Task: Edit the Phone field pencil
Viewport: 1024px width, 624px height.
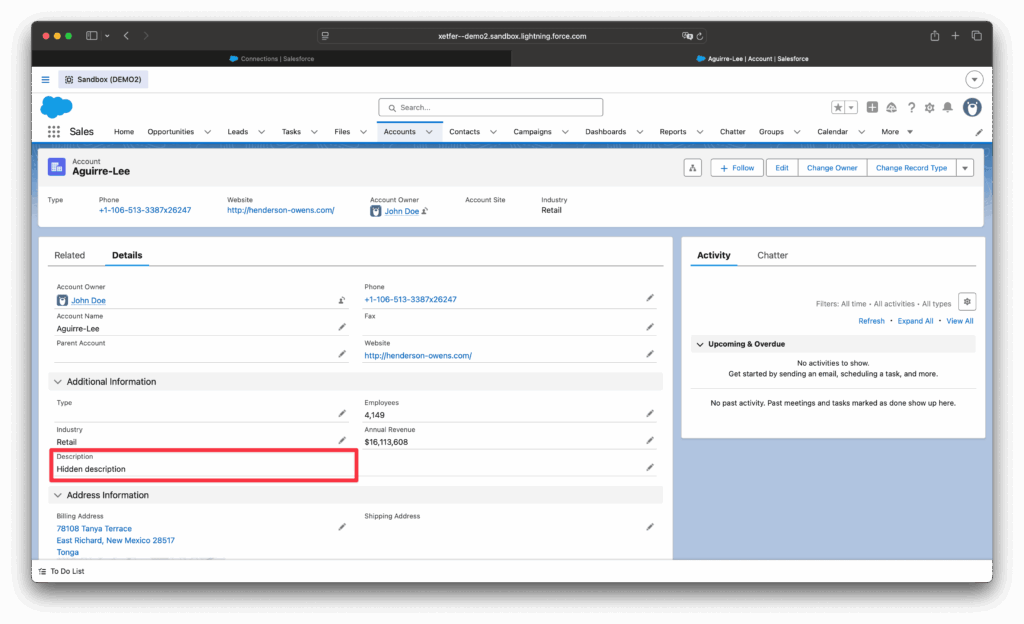Action: coord(650,298)
